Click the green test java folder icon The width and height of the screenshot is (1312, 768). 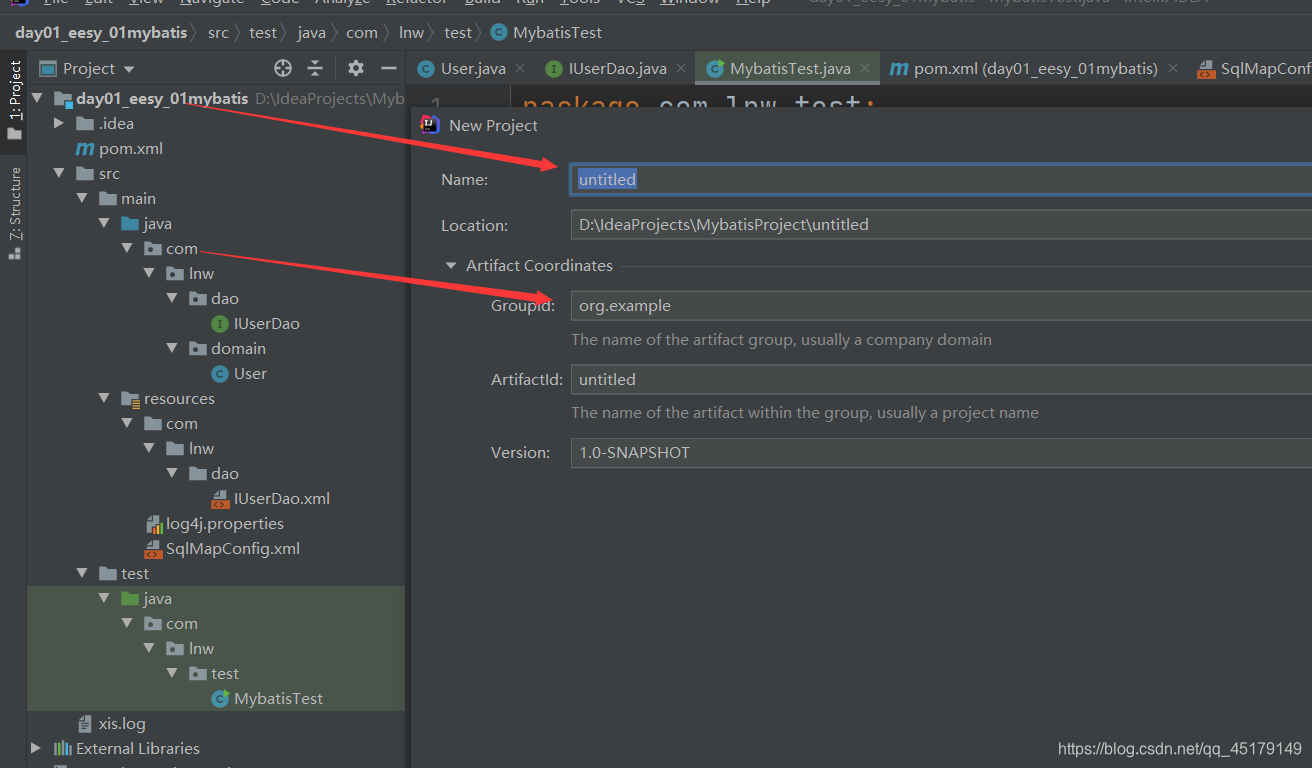point(130,598)
